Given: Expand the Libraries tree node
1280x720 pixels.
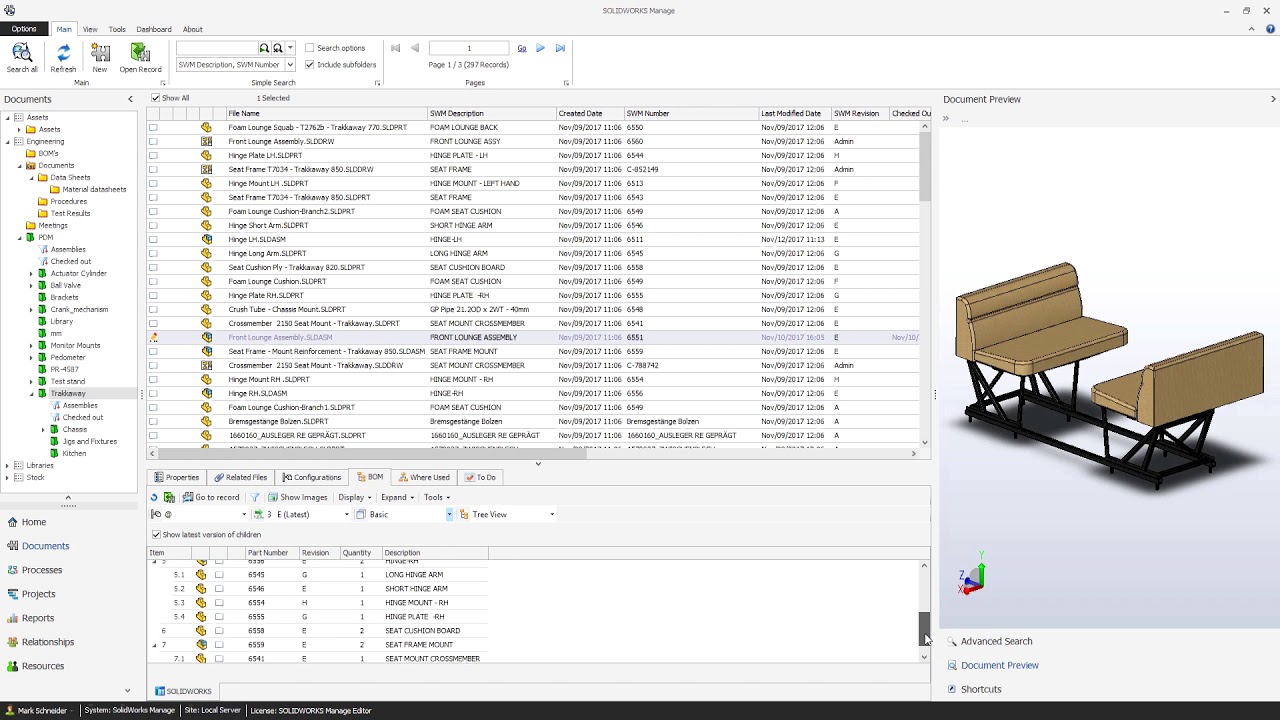Looking at the screenshot, I should (x=7, y=466).
